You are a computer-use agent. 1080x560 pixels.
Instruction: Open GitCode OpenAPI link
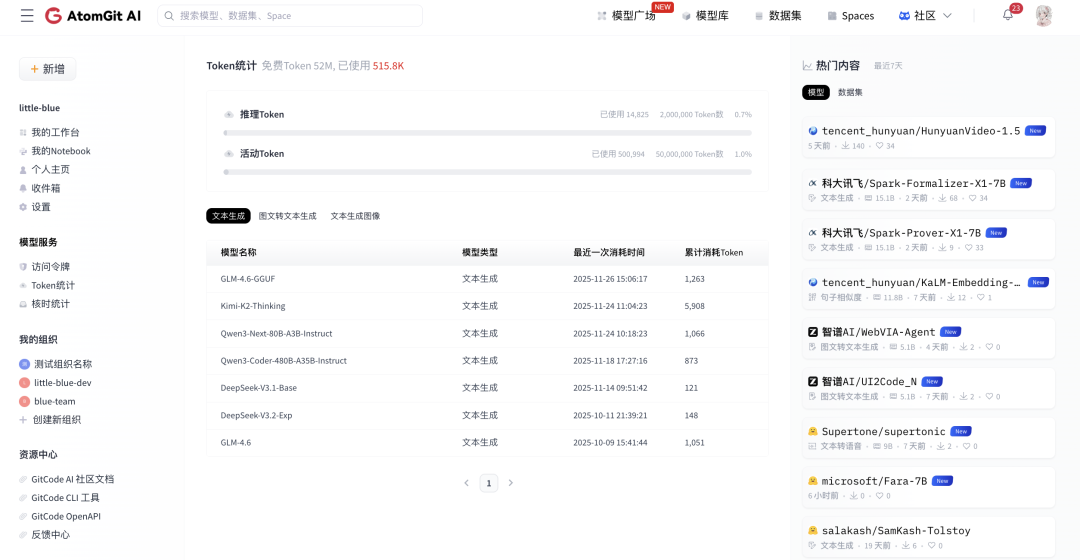tap(65, 516)
